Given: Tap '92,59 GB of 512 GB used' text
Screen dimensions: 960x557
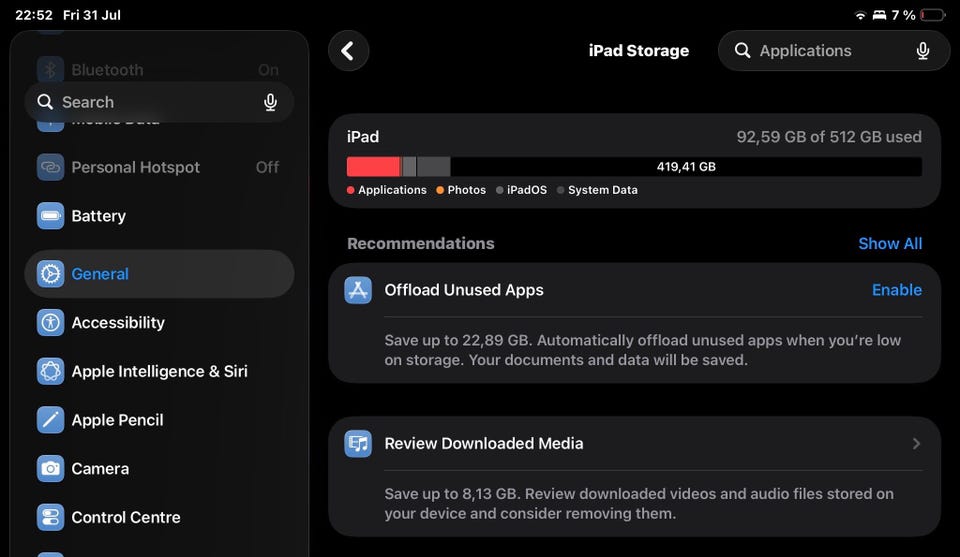Looking at the screenshot, I should point(829,137).
